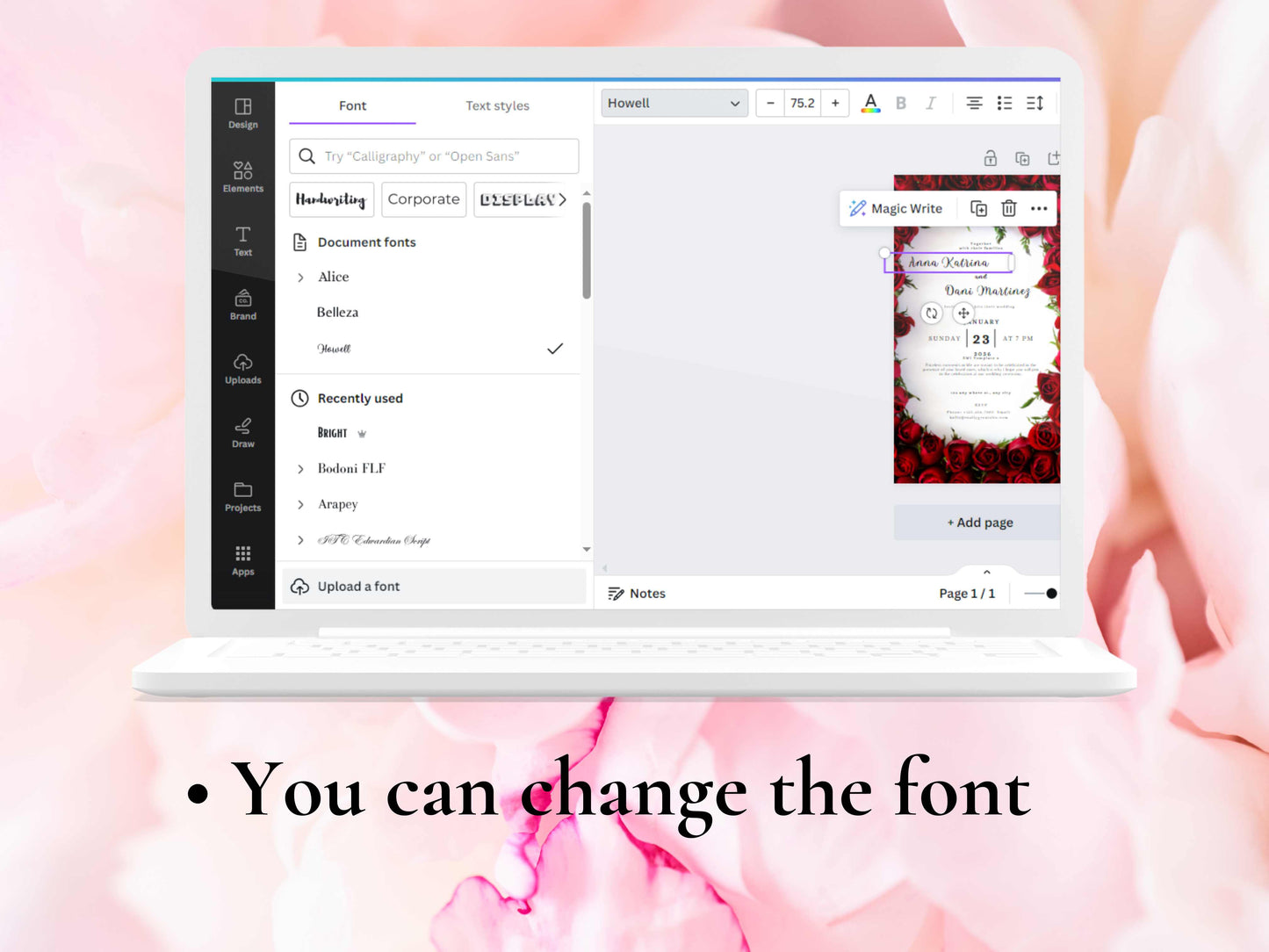
Task: Delete the selected text with trash icon
Action: coord(1008,208)
